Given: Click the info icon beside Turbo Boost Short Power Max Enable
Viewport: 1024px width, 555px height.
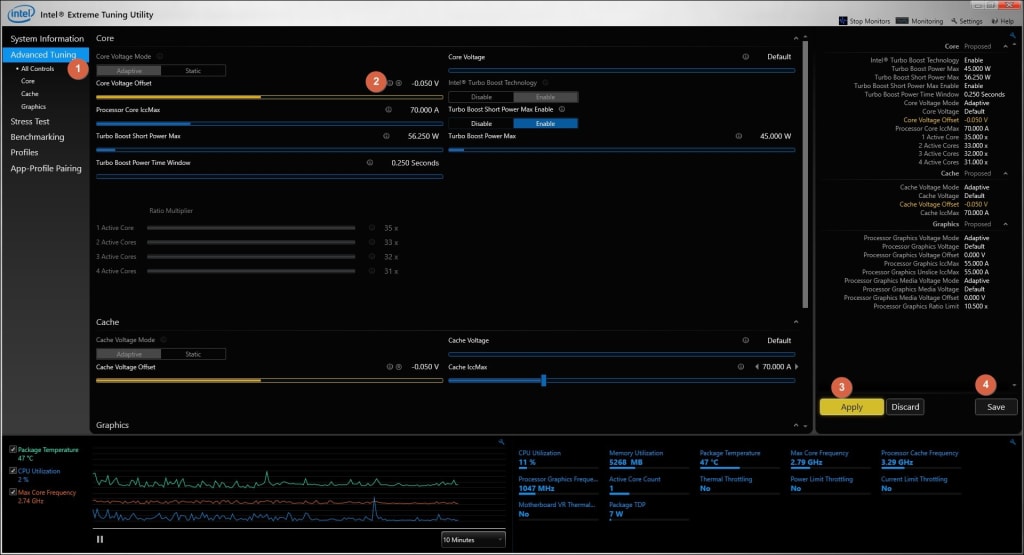Looking at the screenshot, I should pyautogui.click(x=562, y=109).
